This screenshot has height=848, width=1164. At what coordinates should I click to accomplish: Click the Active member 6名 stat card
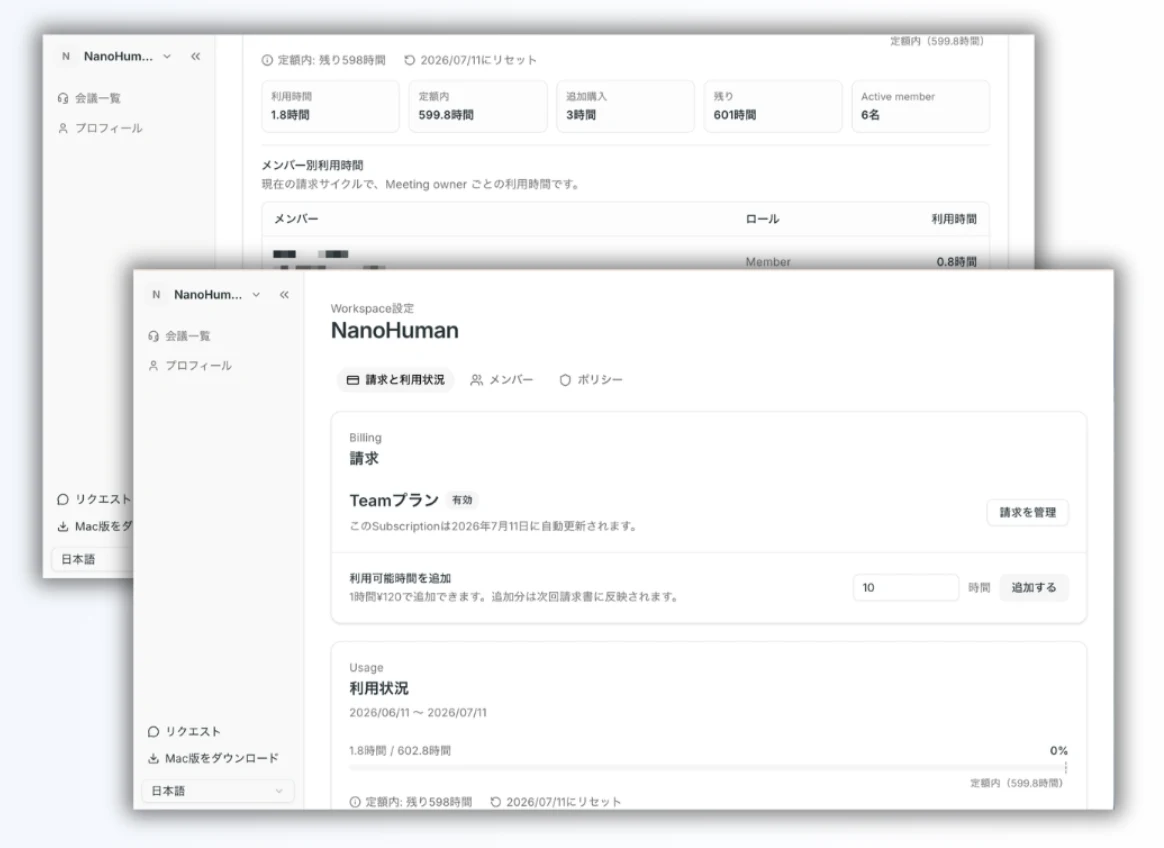(x=921, y=106)
